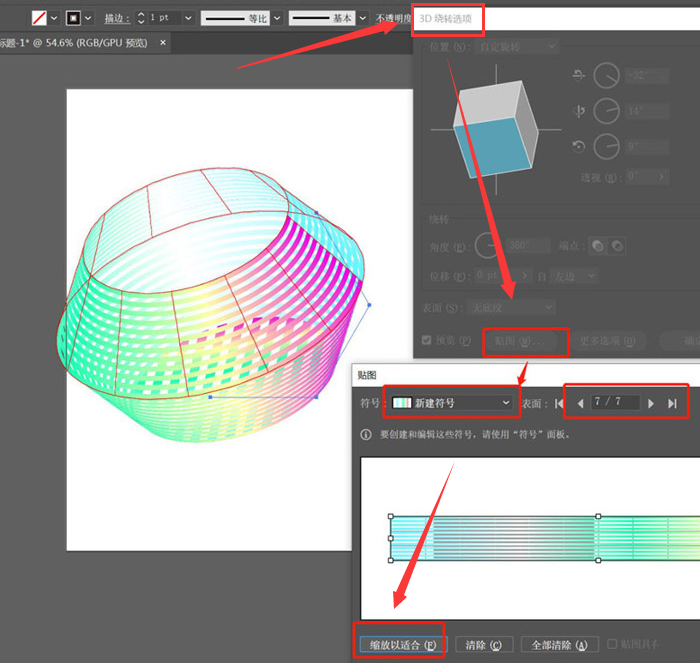Enable the 贴图具有 checkbox
This screenshot has height=663, width=700.
point(612,645)
